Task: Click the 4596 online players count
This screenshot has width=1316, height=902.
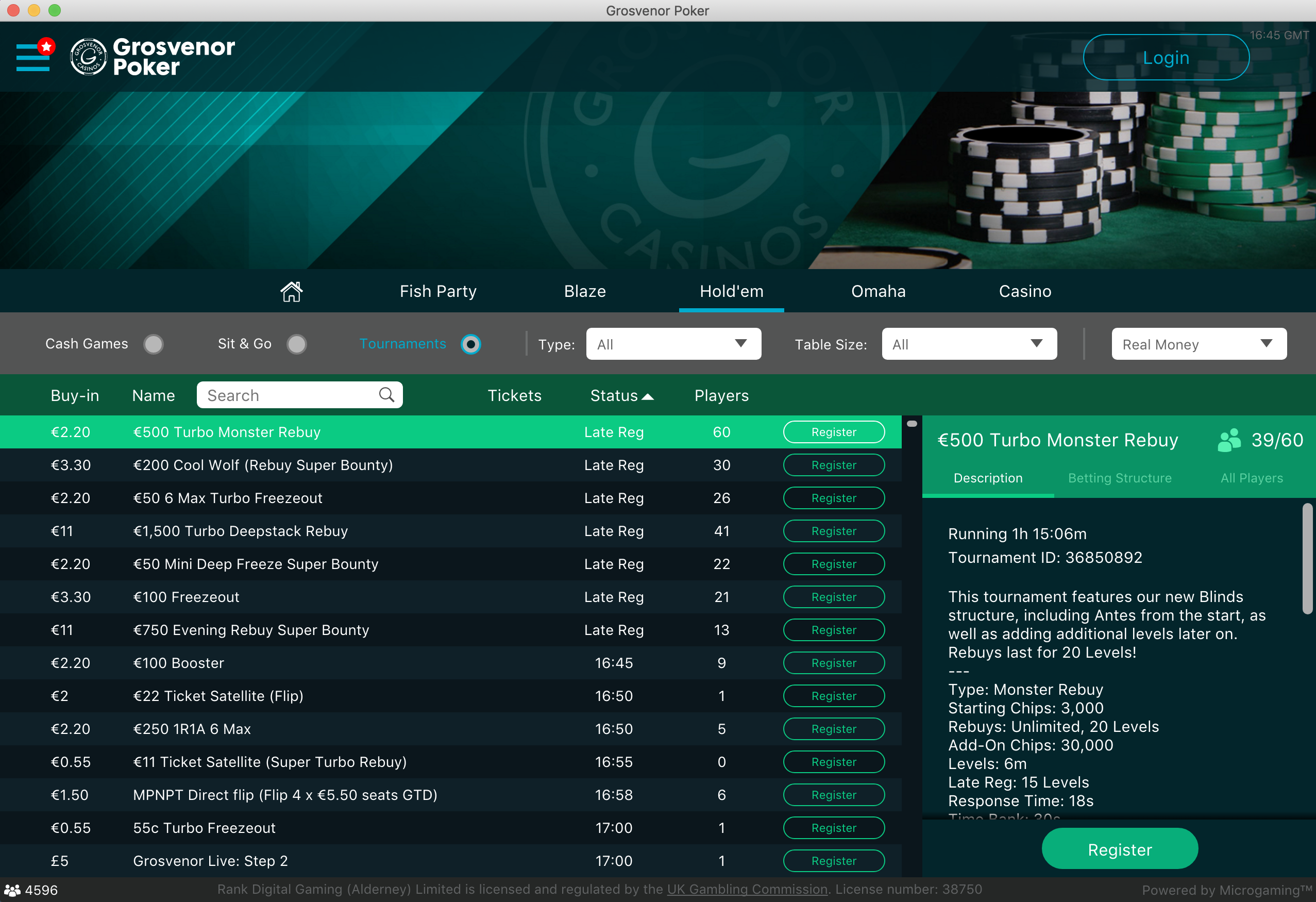Action: click(x=41, y=890)
